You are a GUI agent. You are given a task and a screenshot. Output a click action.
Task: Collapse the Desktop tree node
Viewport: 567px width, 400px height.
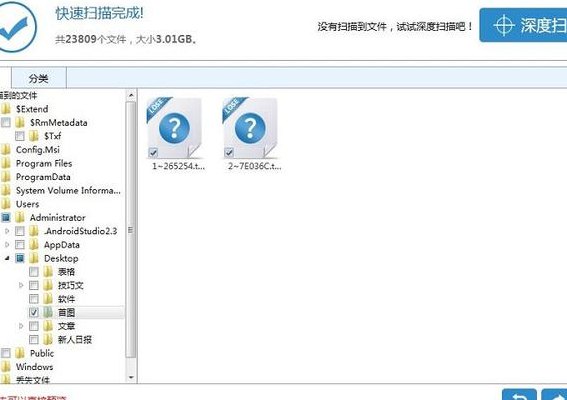[7, 258]
